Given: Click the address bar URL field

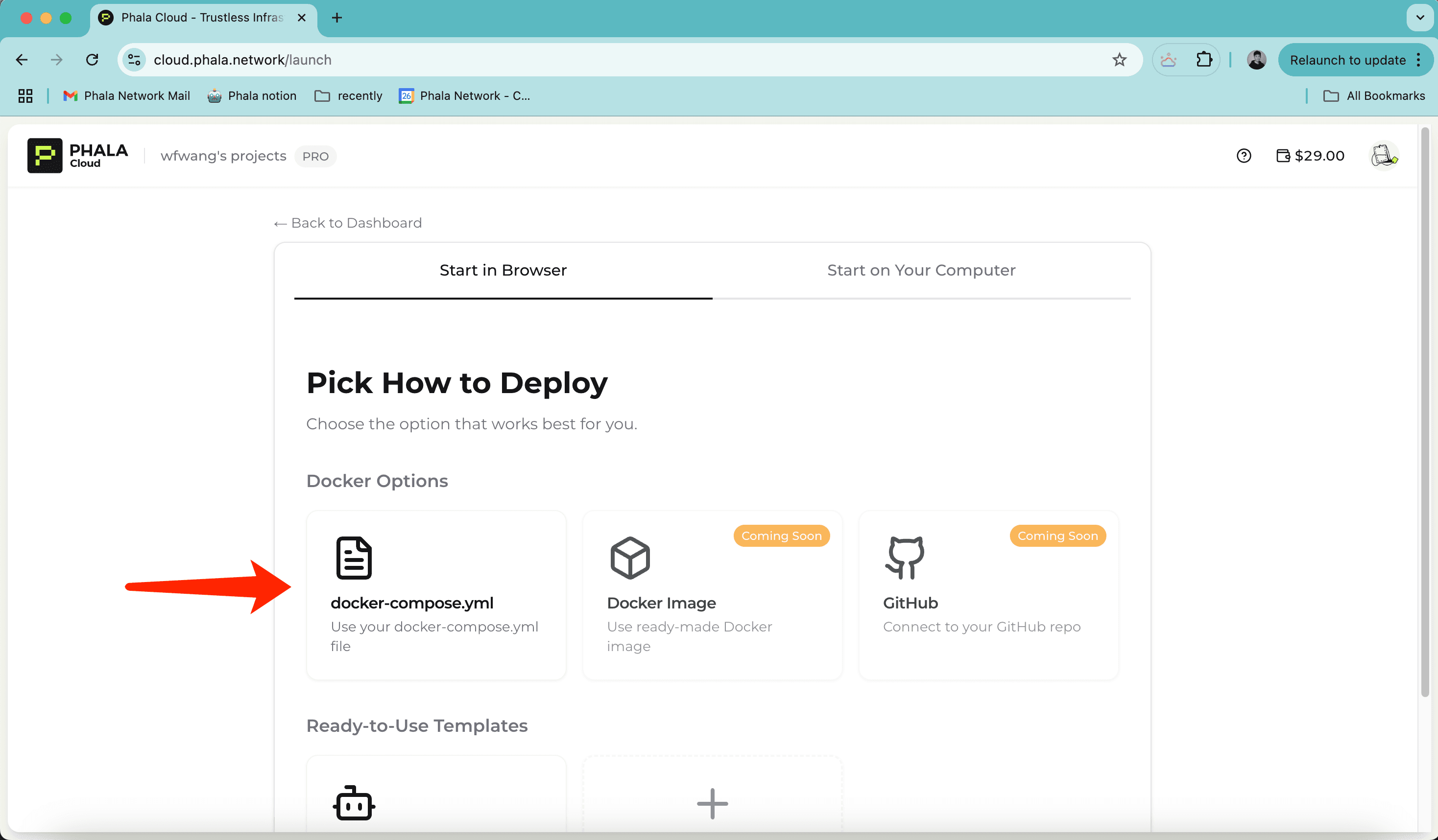Looking at the screenshot, I should 571,60.
